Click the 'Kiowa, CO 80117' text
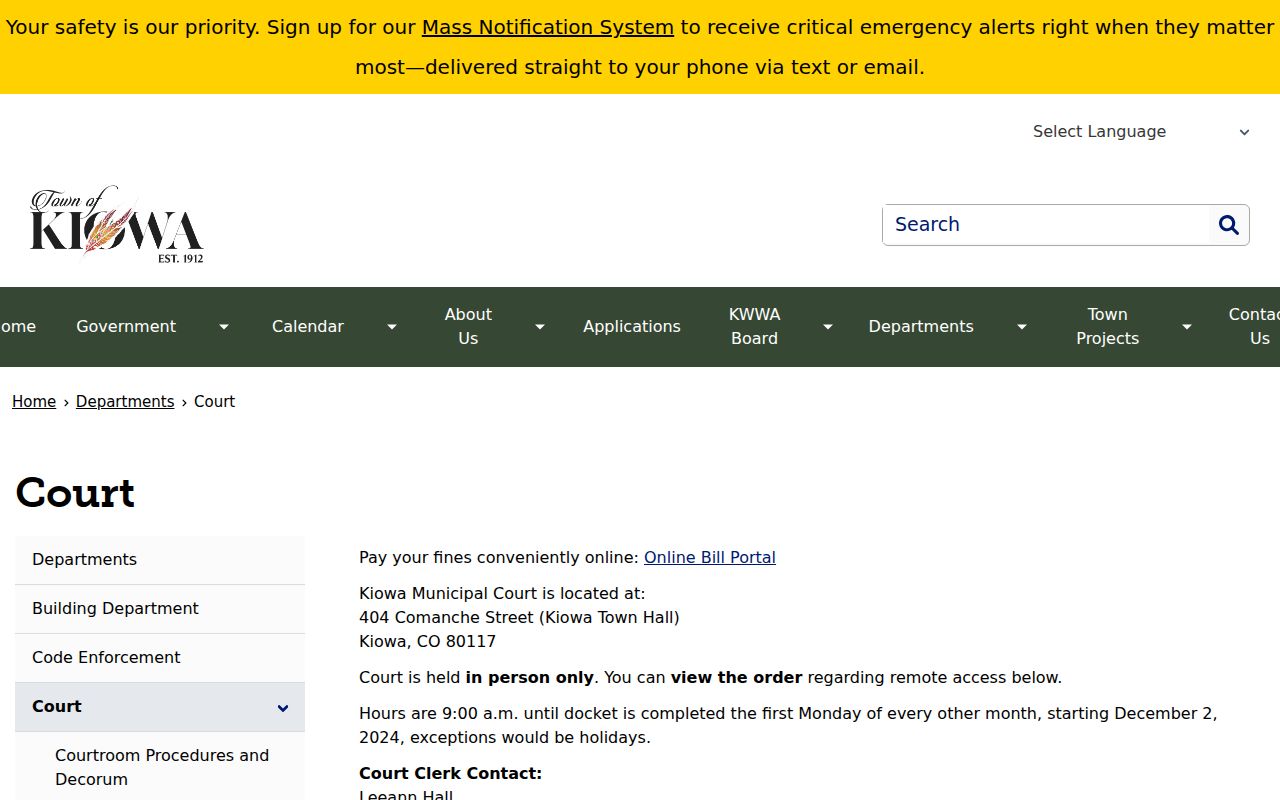The width and height of the screenshot is (1280, 800). (x=427, y=642)
